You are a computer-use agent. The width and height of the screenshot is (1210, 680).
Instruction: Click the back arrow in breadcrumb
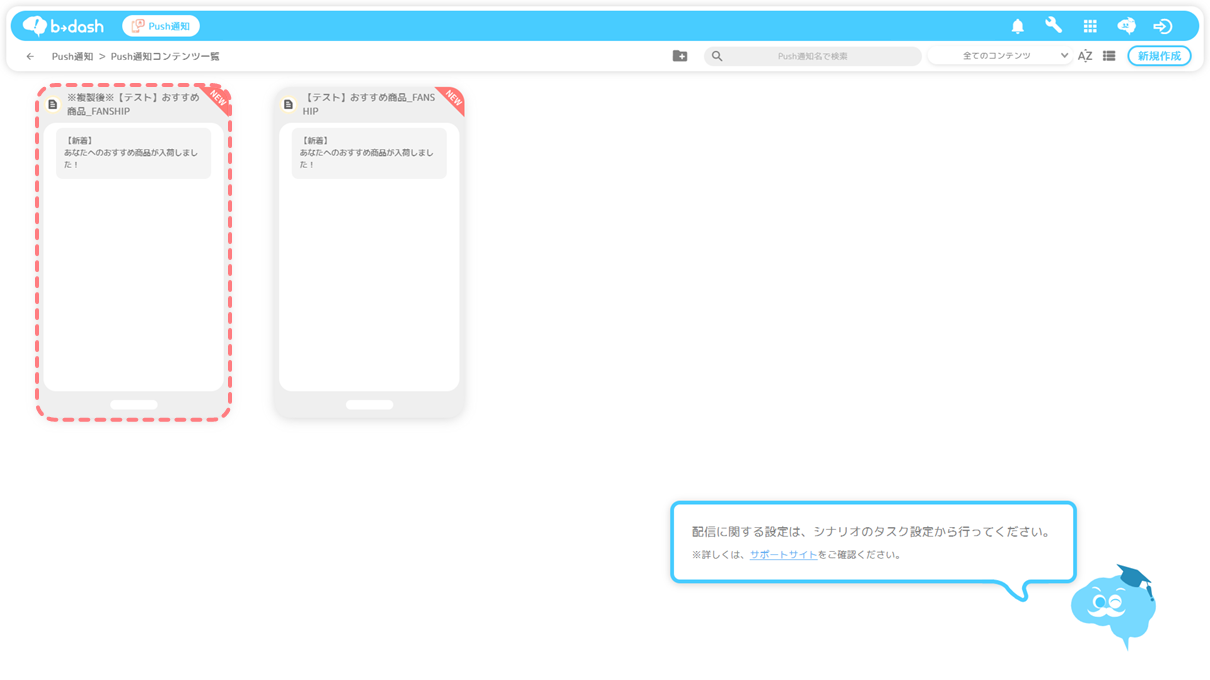tap(30, 57)
